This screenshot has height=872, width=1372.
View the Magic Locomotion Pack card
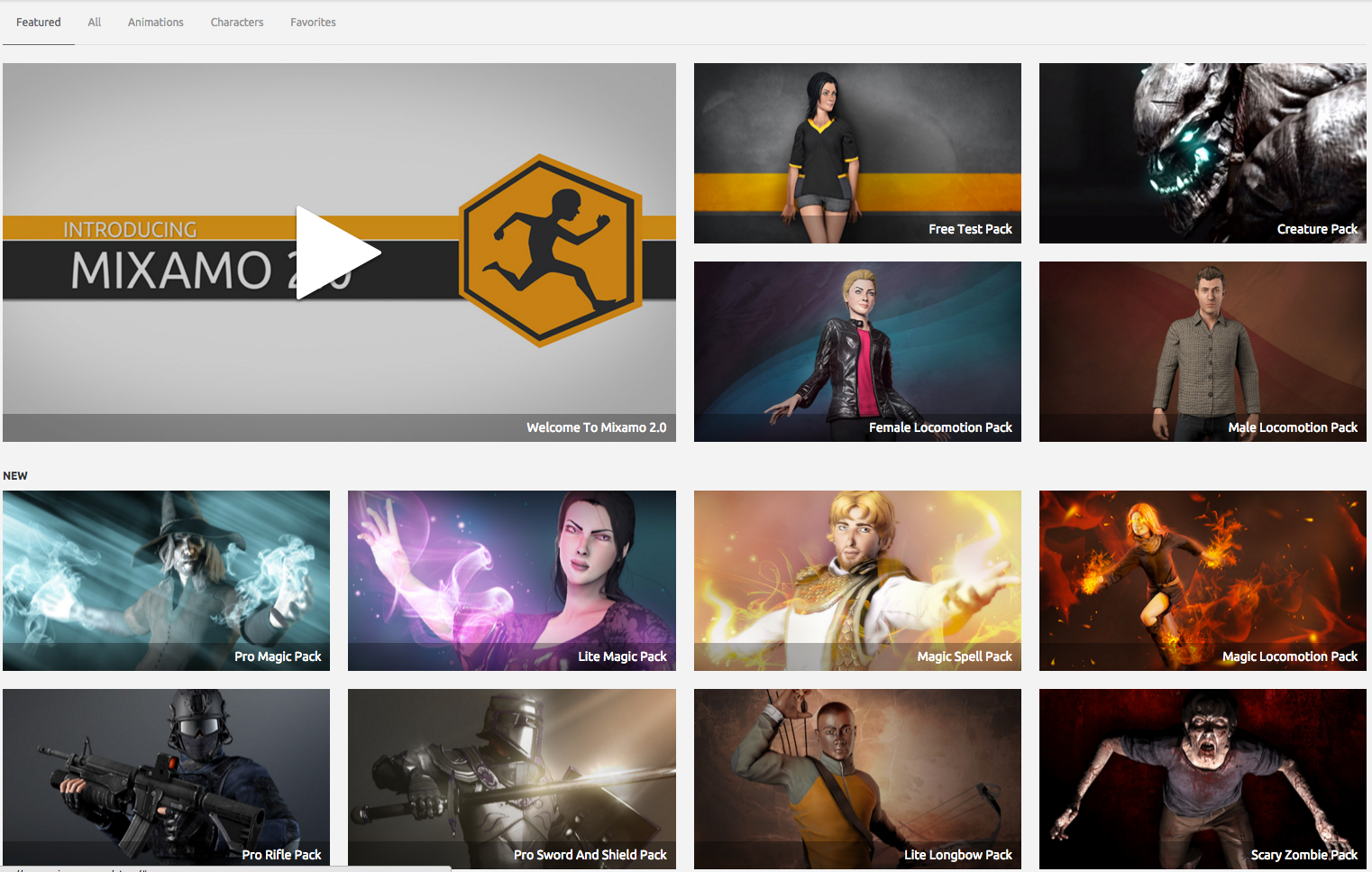tap(1203, 581)
